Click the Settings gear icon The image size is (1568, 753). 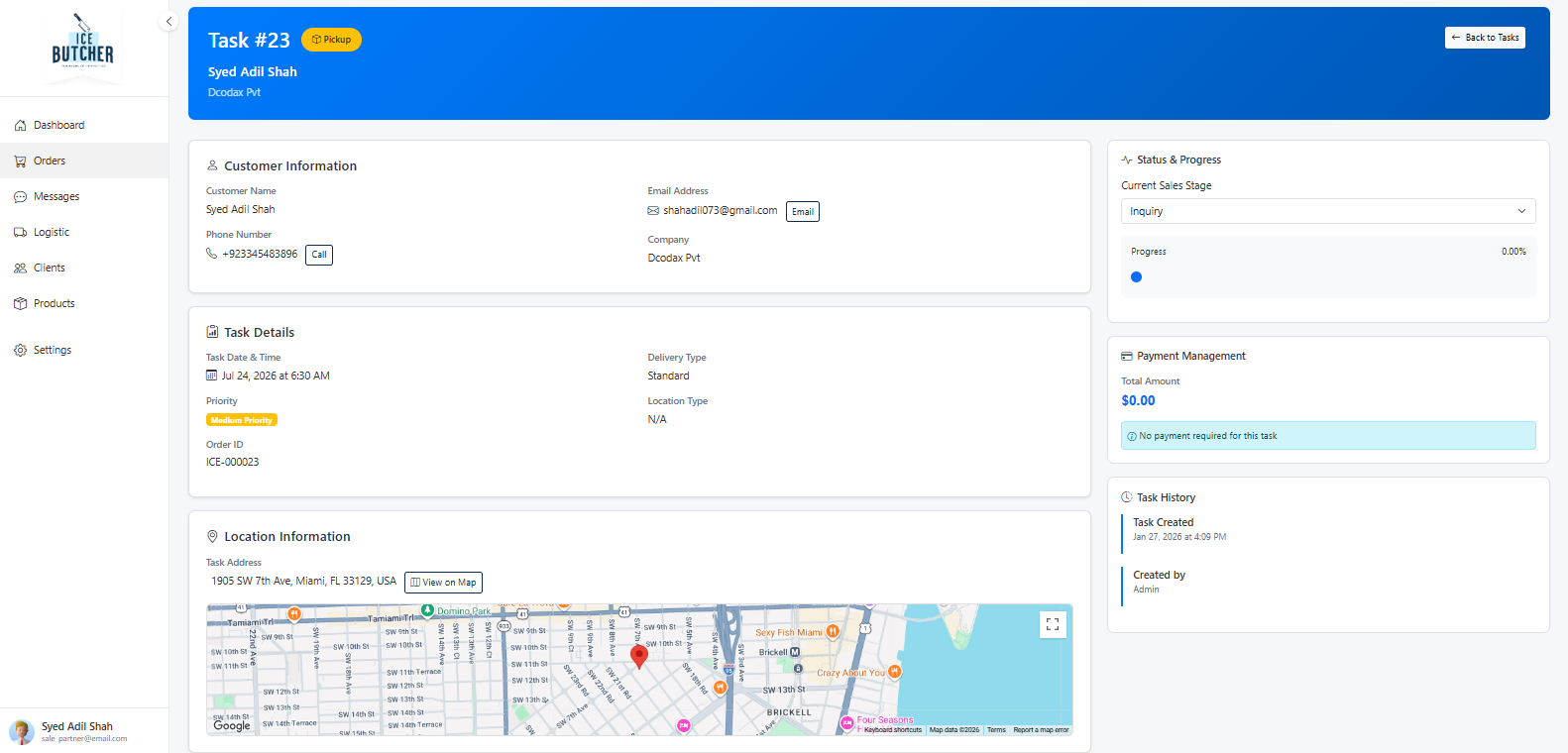point(20,350)
